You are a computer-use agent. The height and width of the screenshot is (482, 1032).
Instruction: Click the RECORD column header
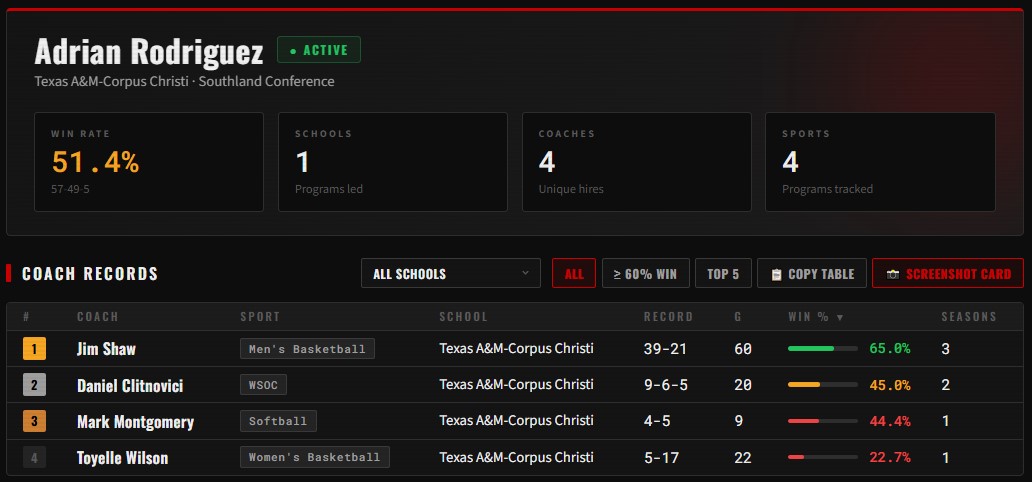coord(668,317)
